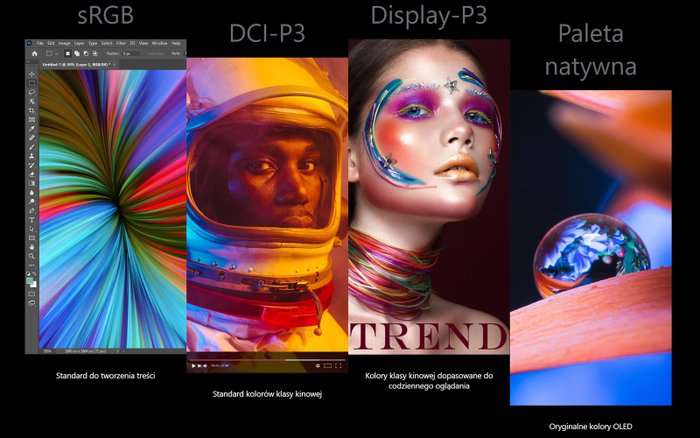This screenshot has height=438, width=700.
Task: Toggle Quick Mask mode icon
Action: tap(32, 295)
